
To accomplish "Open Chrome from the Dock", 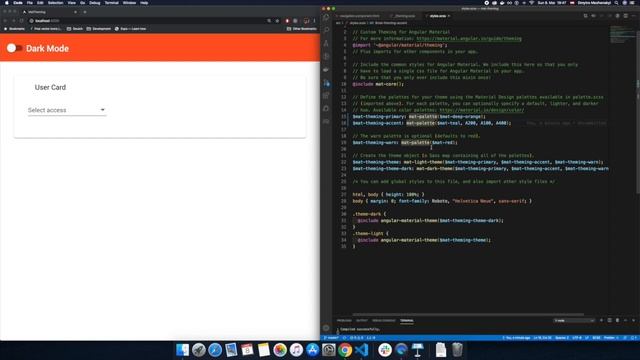I will point(345,350).
